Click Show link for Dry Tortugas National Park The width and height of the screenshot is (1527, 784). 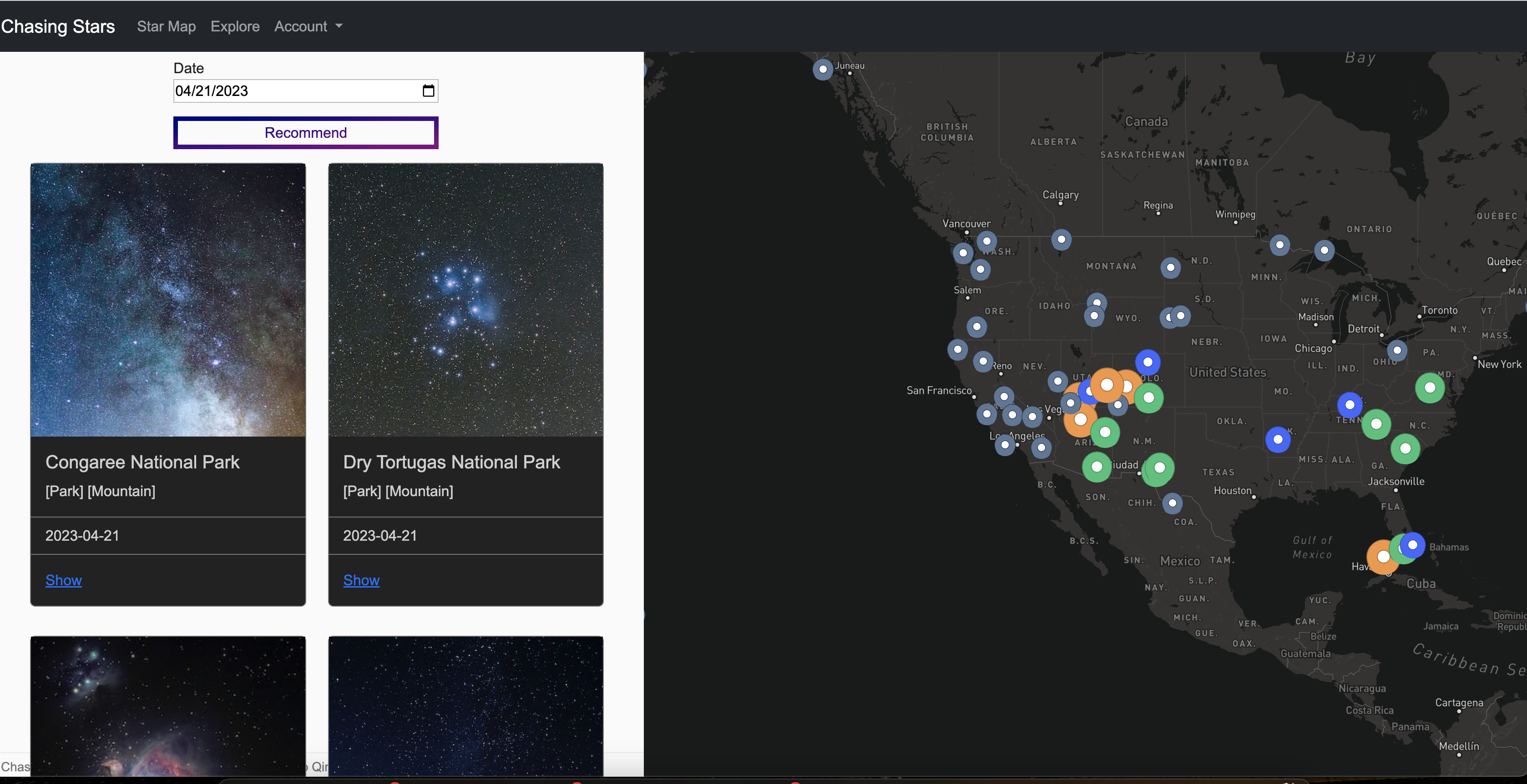361,580
